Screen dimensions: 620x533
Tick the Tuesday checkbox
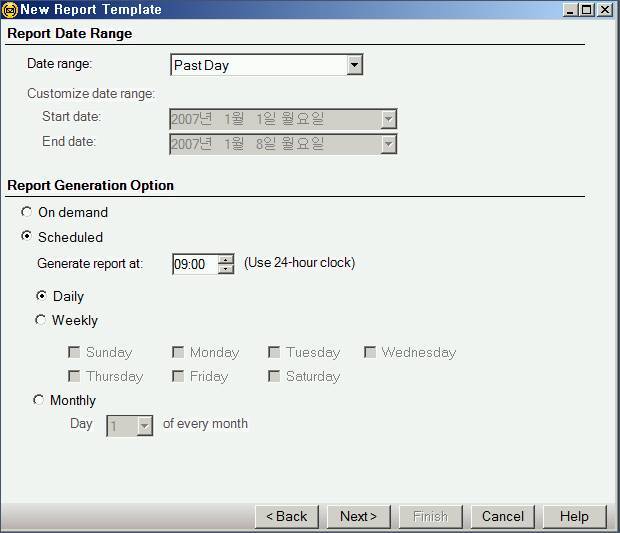(274, 352)
